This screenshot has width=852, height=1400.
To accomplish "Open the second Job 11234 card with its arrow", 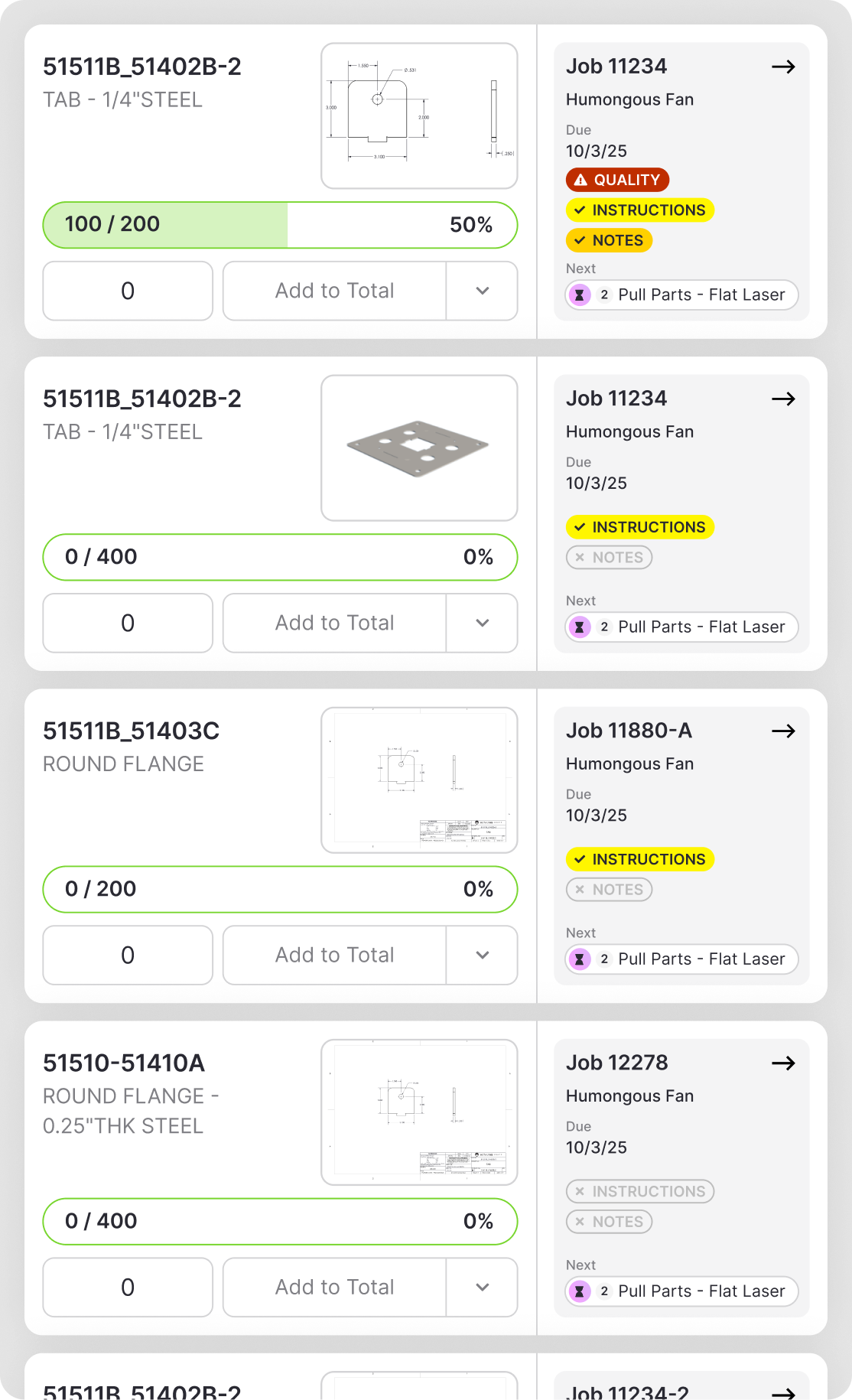I will click(783, 399).
